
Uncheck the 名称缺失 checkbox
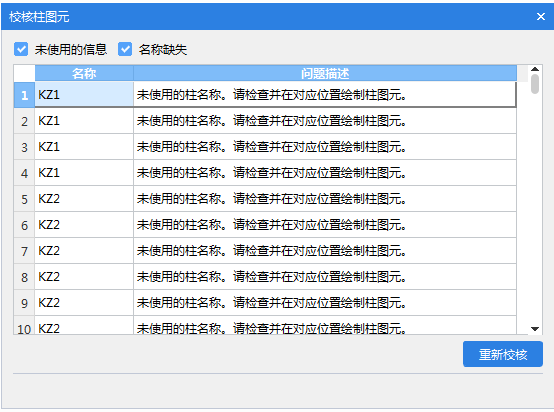(125, 49)
